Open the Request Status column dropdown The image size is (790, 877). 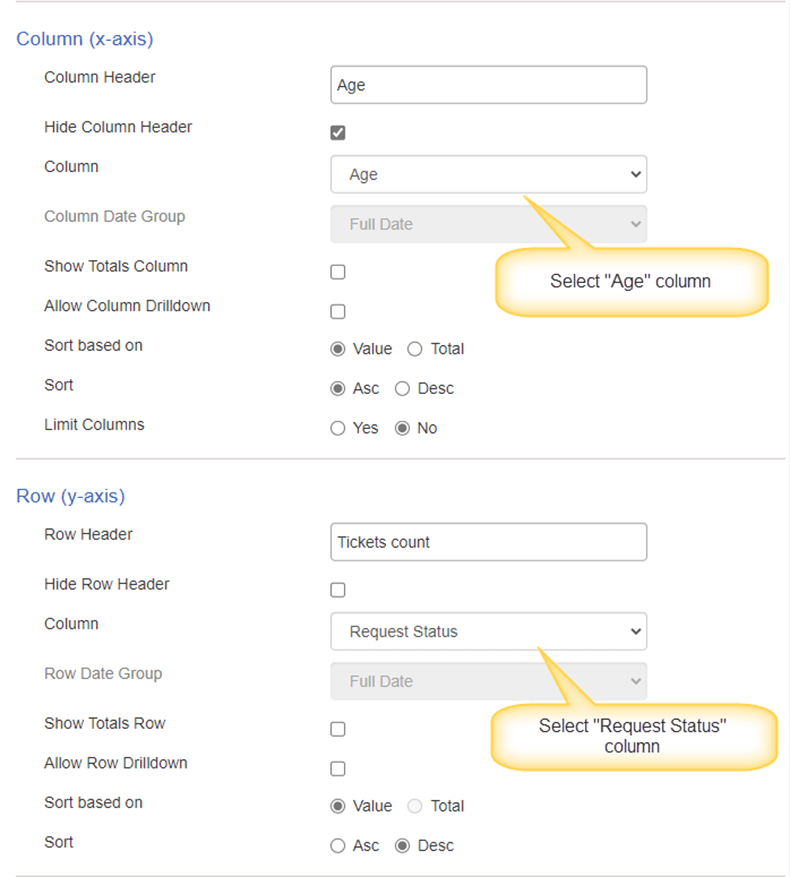point(488,631)
